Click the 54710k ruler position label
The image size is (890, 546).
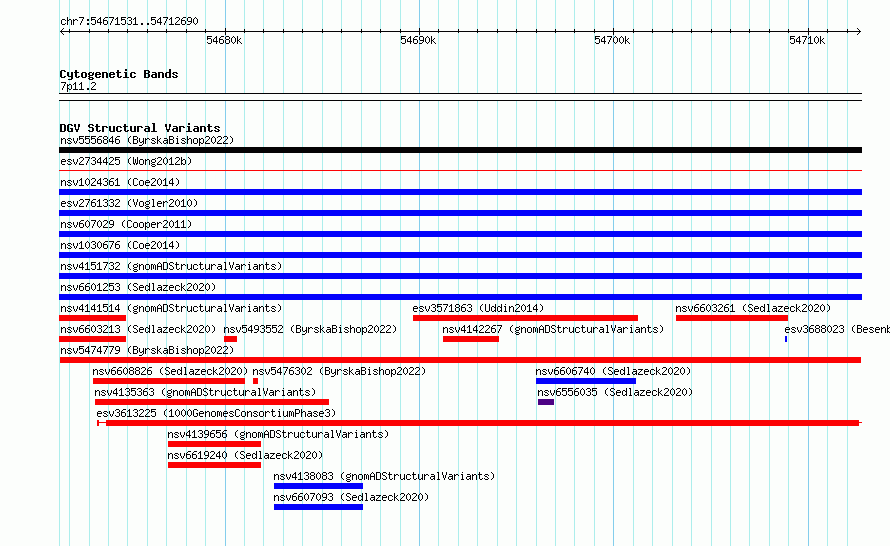pyautogui.click(x=807, y=40)
